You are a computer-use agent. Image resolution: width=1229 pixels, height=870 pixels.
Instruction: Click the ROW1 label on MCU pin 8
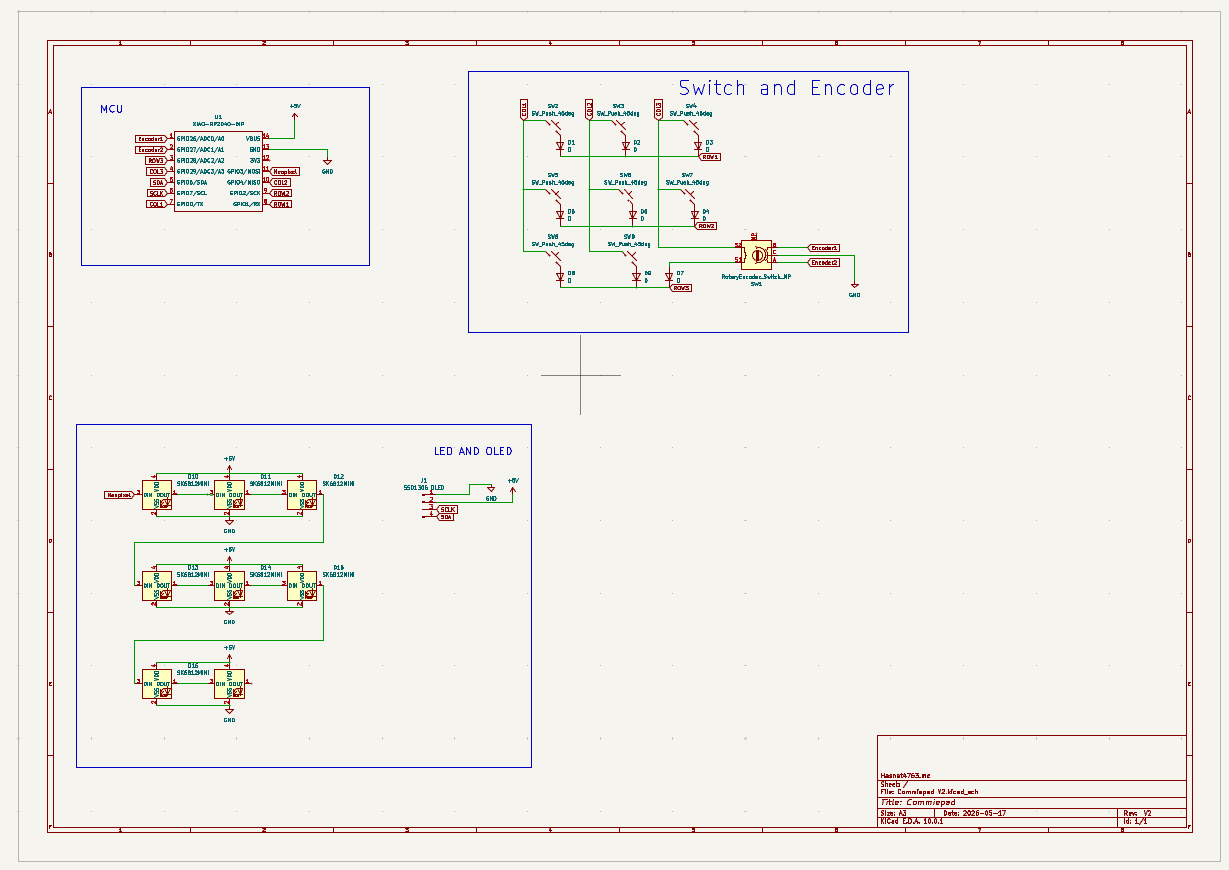point(280,204)
